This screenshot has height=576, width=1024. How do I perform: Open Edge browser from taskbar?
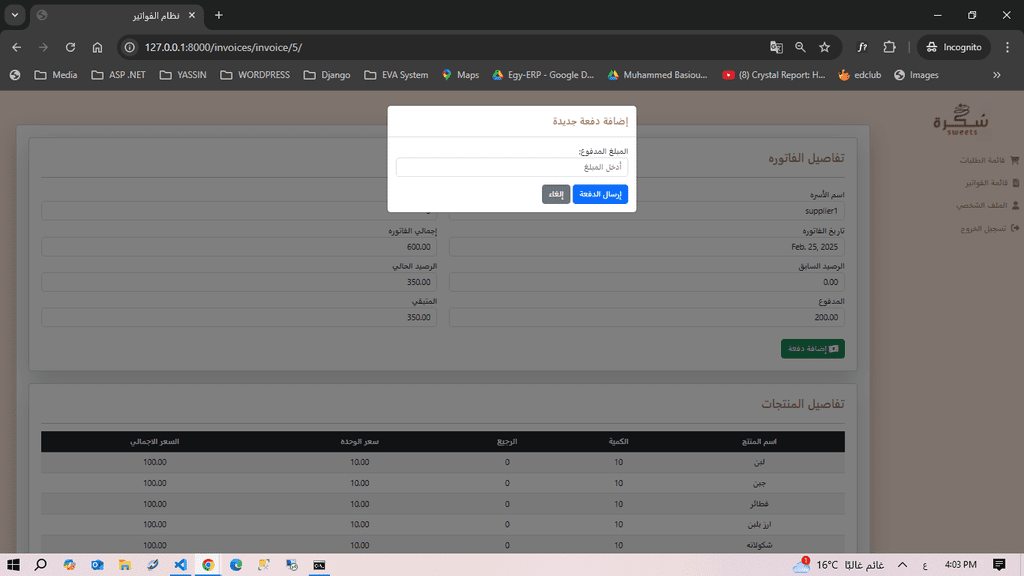236,565
